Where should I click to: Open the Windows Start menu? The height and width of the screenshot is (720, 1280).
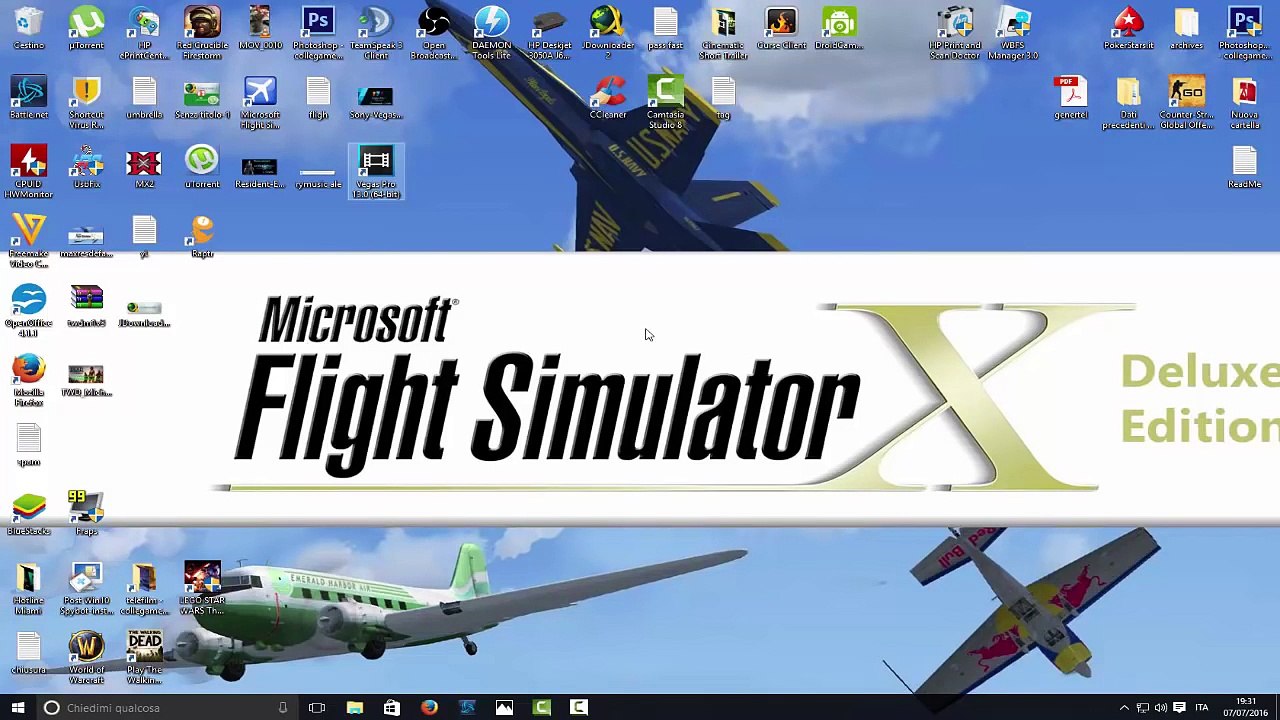tap(18, 708)
